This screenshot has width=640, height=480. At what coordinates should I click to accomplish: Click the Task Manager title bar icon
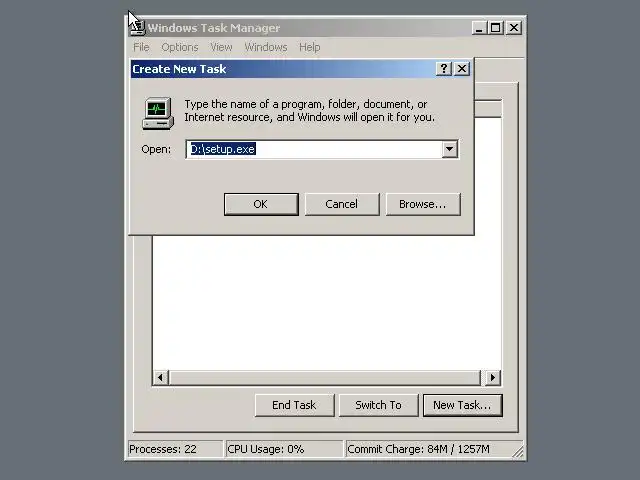click(138, 28)
